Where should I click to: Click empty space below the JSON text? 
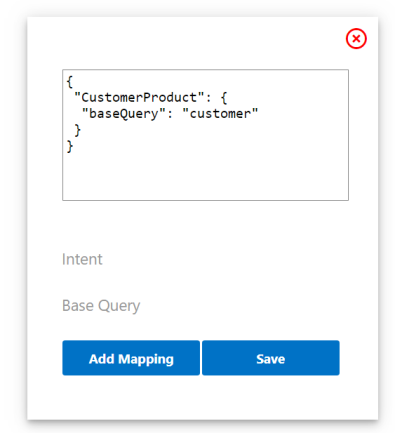pyautogui.click(x=205, y=177)
